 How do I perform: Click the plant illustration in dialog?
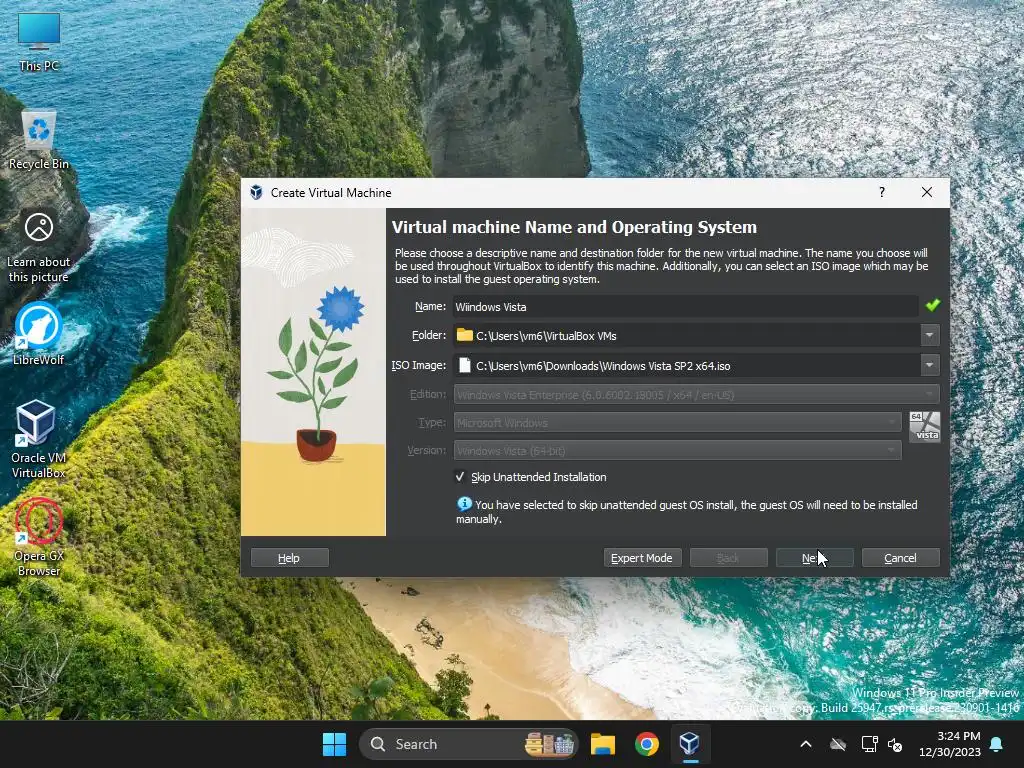(x=313, y=372)
